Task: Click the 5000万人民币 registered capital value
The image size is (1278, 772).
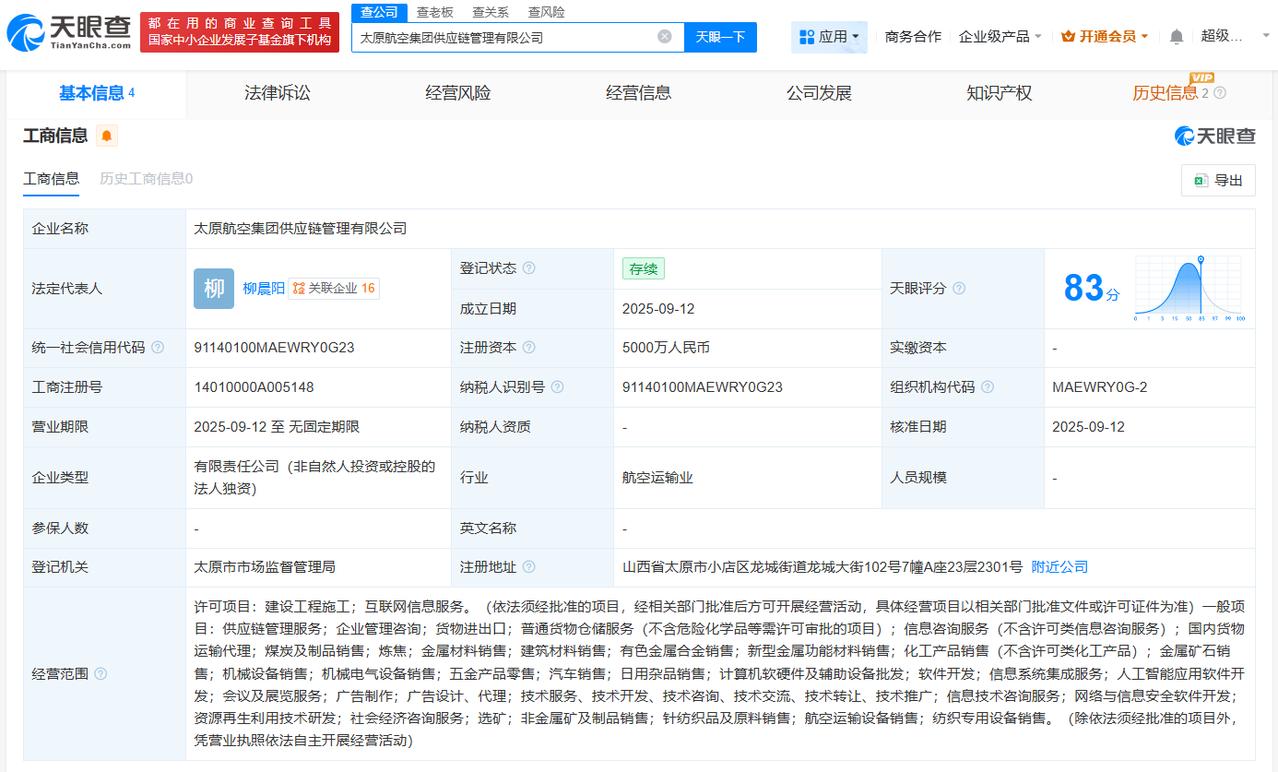Action: 667,348
